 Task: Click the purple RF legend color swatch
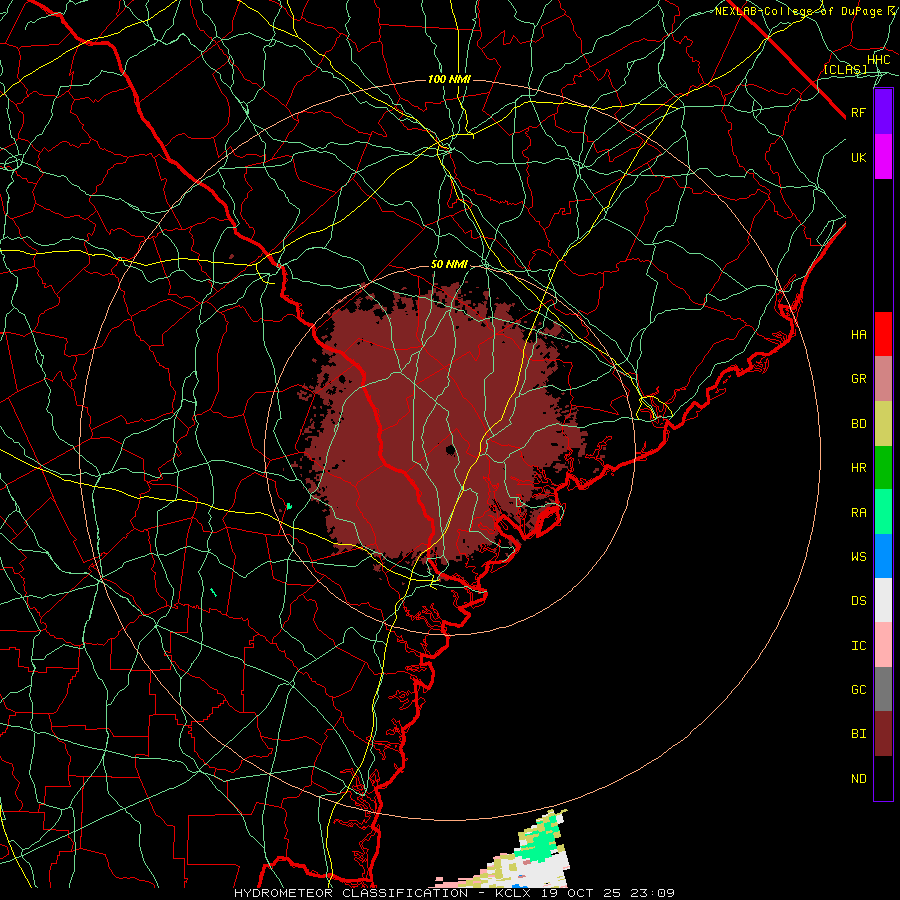pyautogui.click(x=883, y=112)
